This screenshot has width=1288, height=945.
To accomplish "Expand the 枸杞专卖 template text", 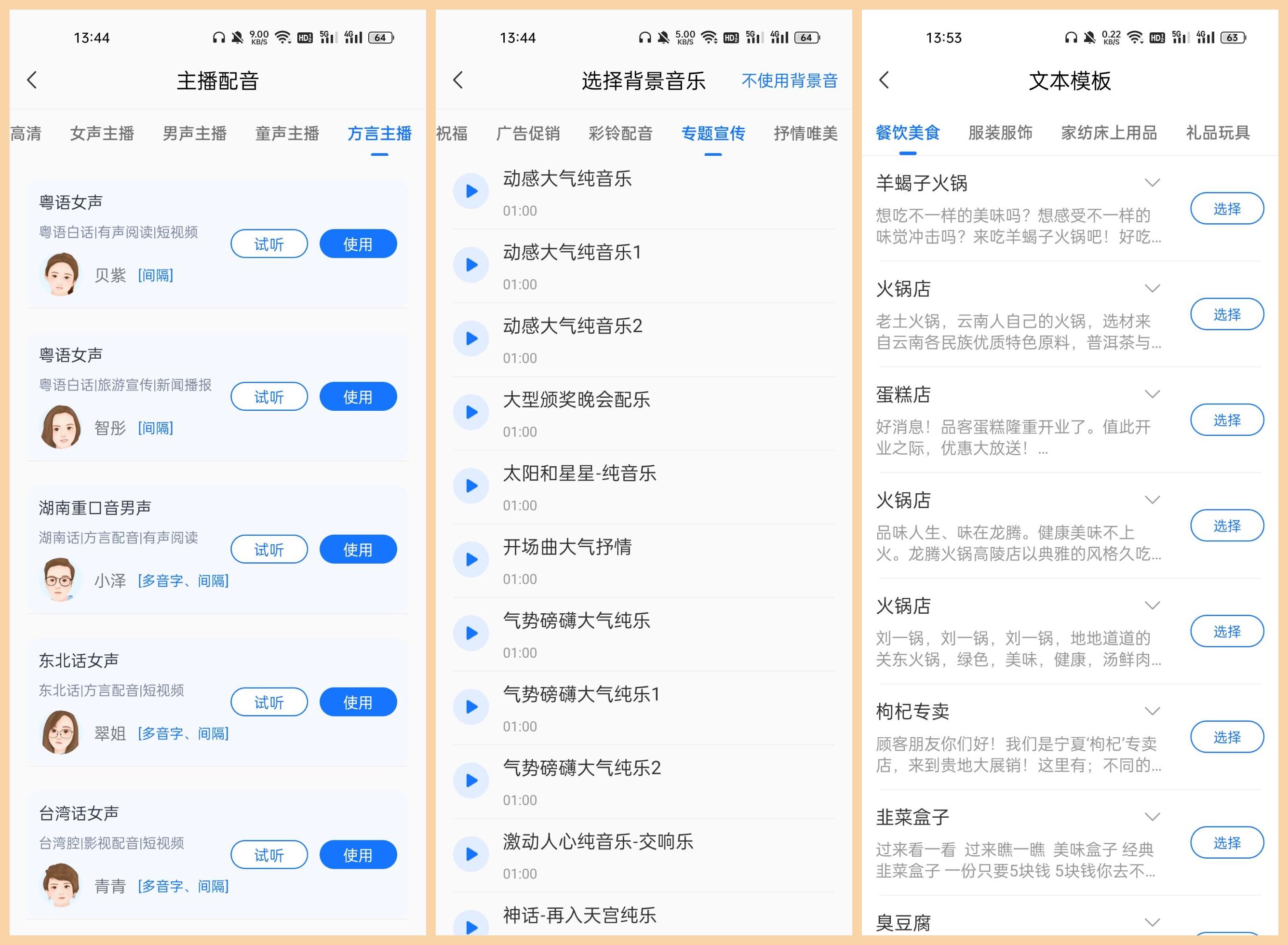I will coord(1152,711).
